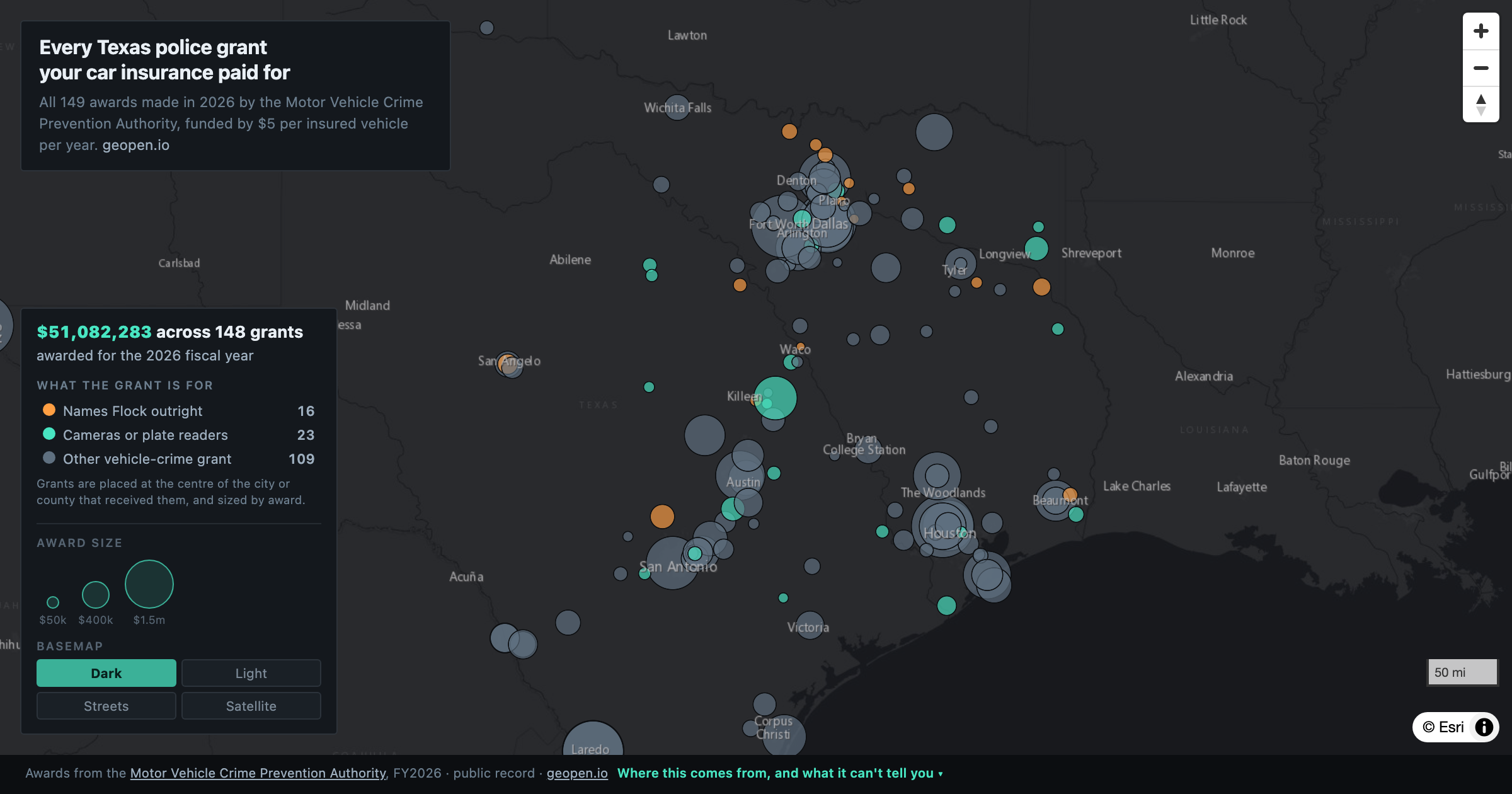Click geopen.io in the title card
This screenshot has height=794, width=1512.
pyautogui.click(x=136, y=145)
